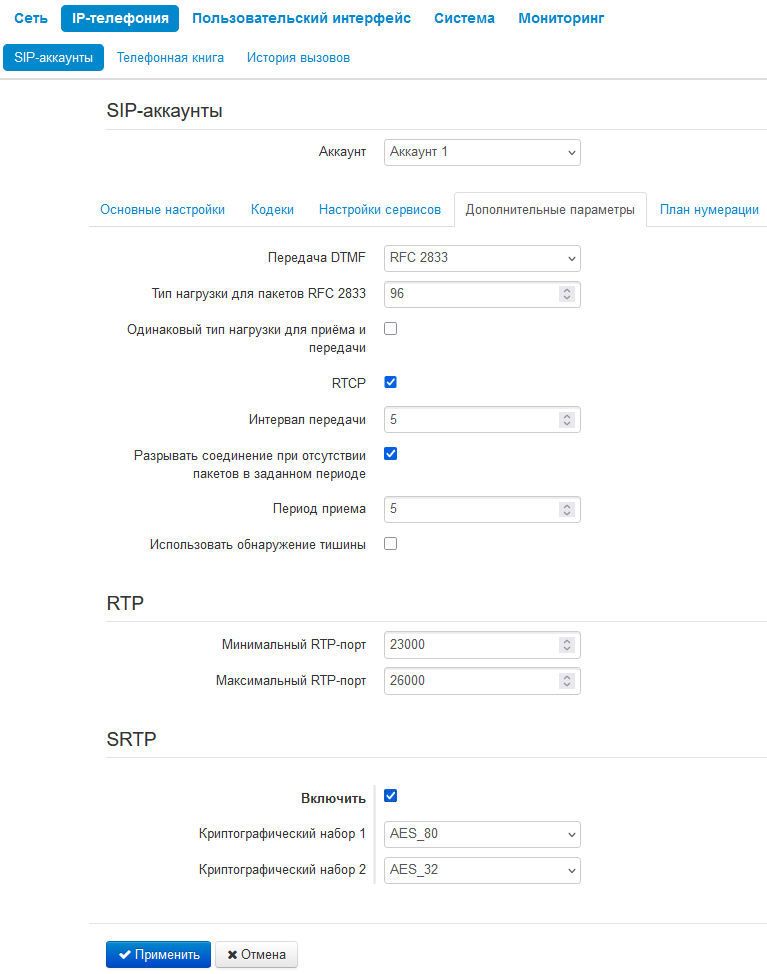Click the Отмена button

tap(256, 955)
